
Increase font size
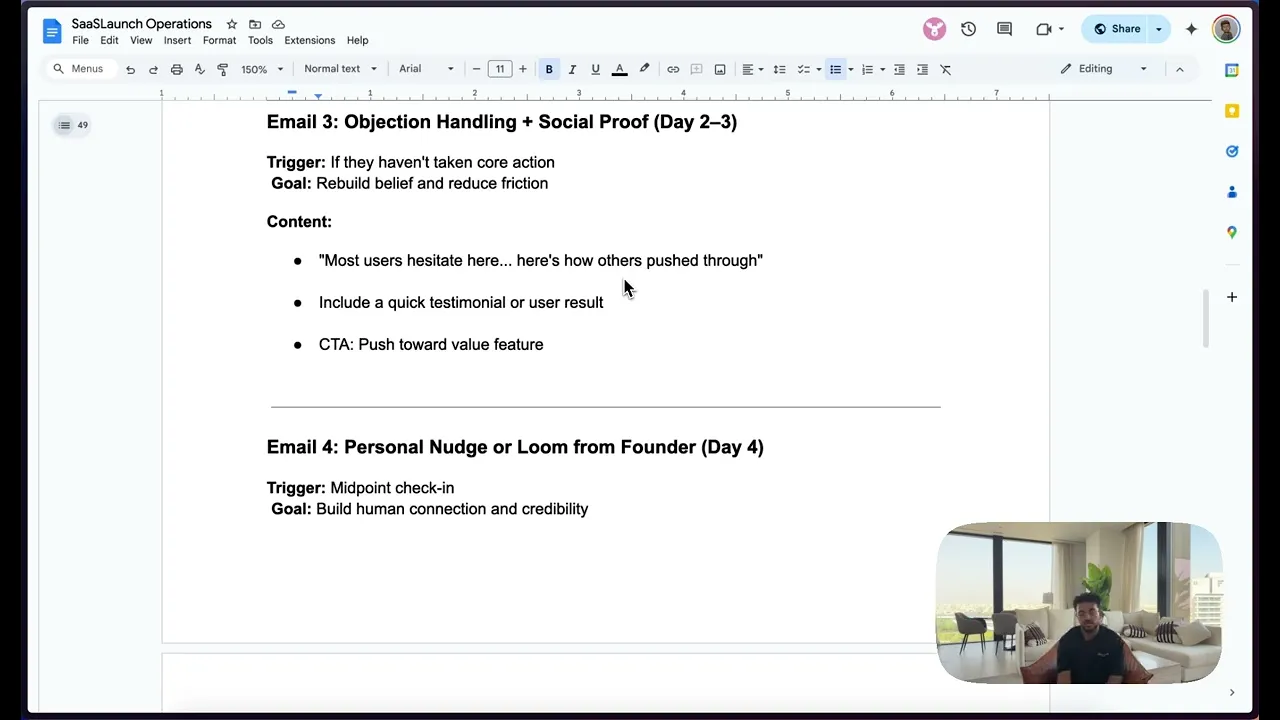click(x=522, y=69)
